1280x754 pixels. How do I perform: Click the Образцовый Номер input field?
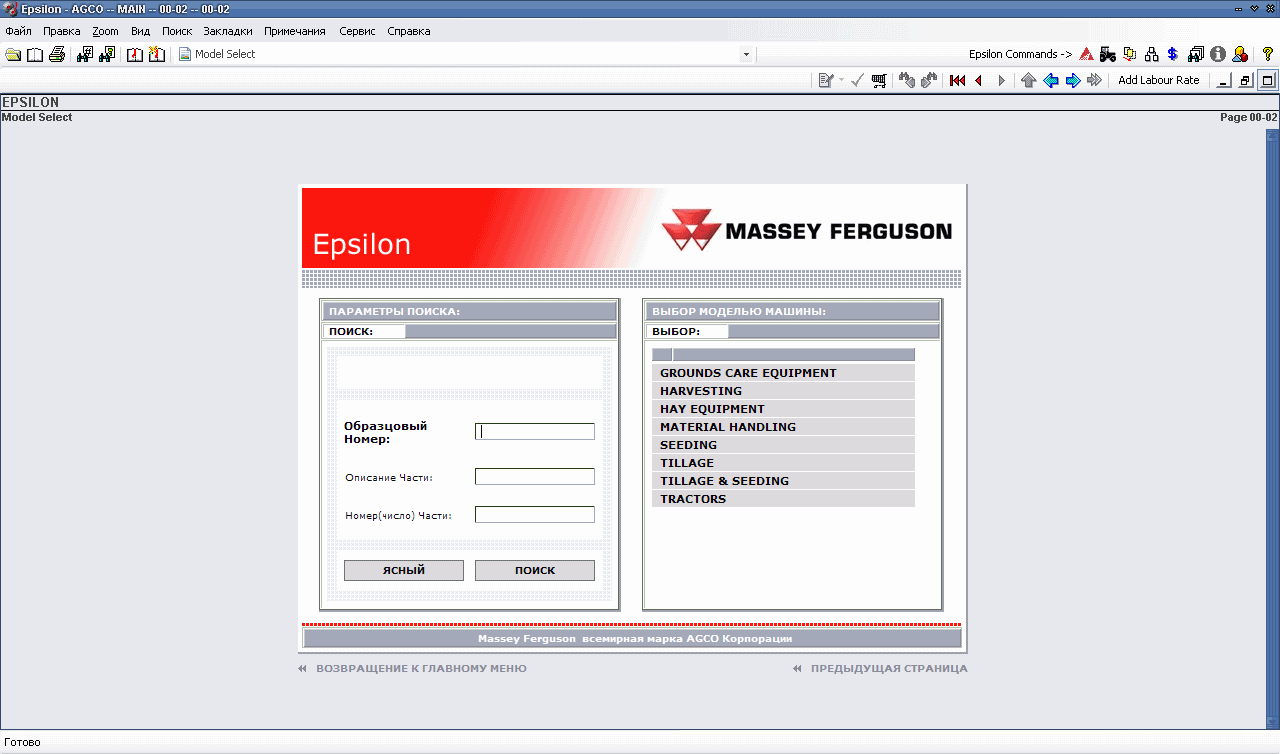535,432
